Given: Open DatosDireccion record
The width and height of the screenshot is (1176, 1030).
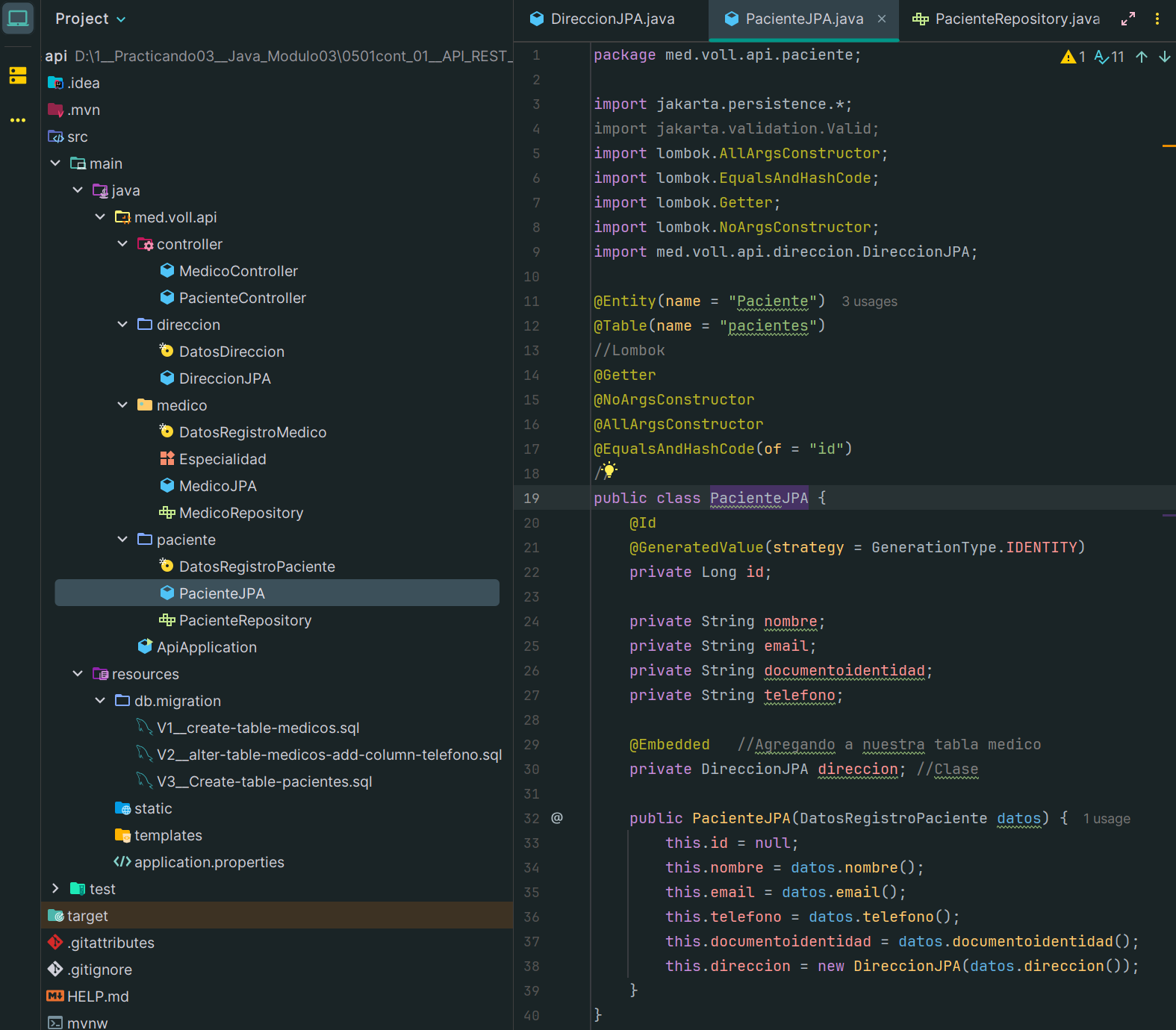Looking at the screenshot, I should (222, 352).
